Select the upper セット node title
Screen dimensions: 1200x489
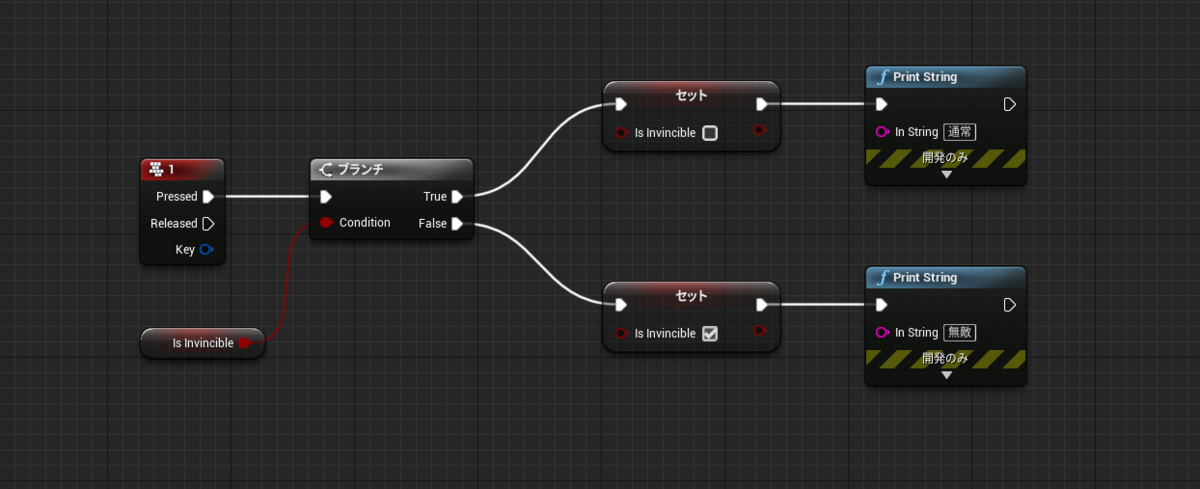point(692,95)
